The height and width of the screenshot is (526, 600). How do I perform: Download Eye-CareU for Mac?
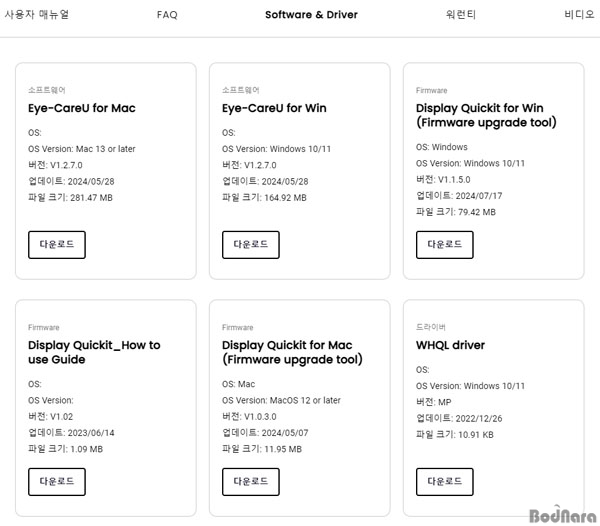pos(57,245)
